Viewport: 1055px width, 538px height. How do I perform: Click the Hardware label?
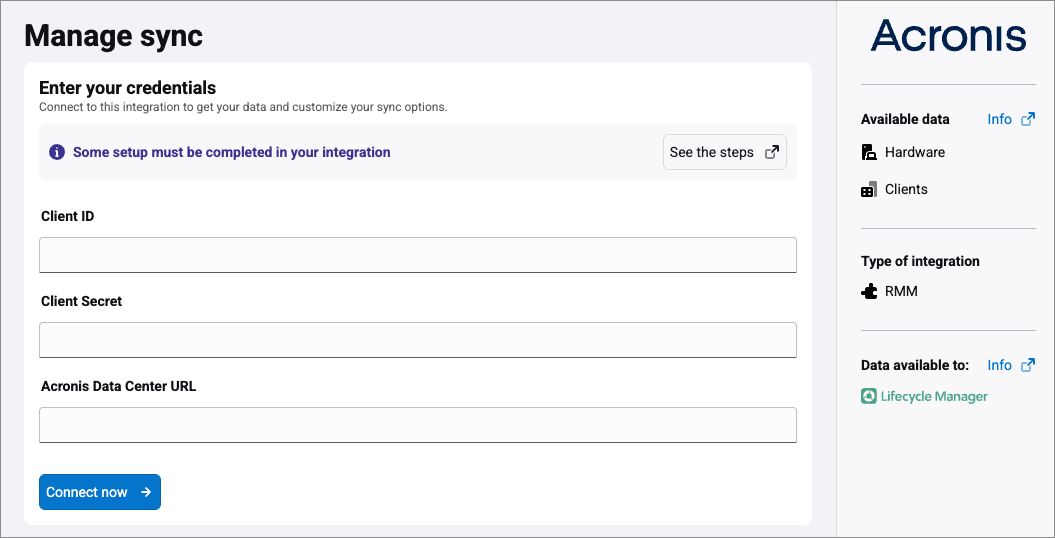tap(914, 152)
